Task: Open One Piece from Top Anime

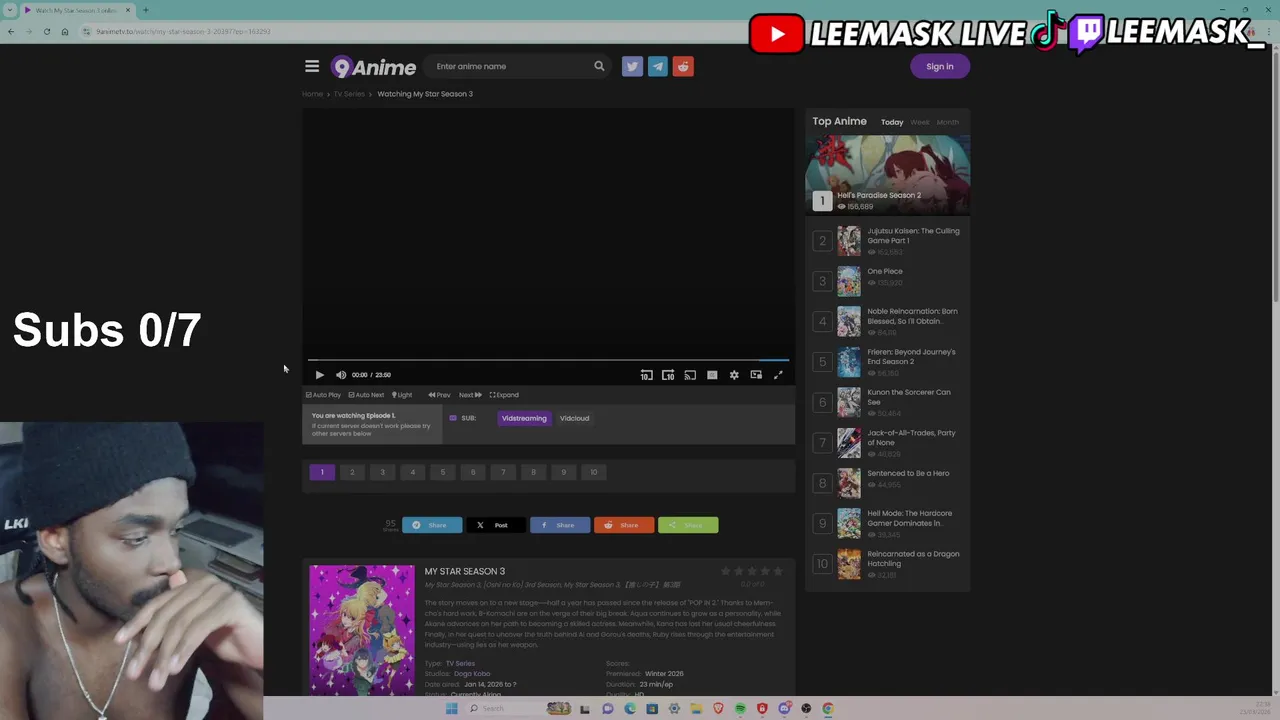Action: [885, 271]
